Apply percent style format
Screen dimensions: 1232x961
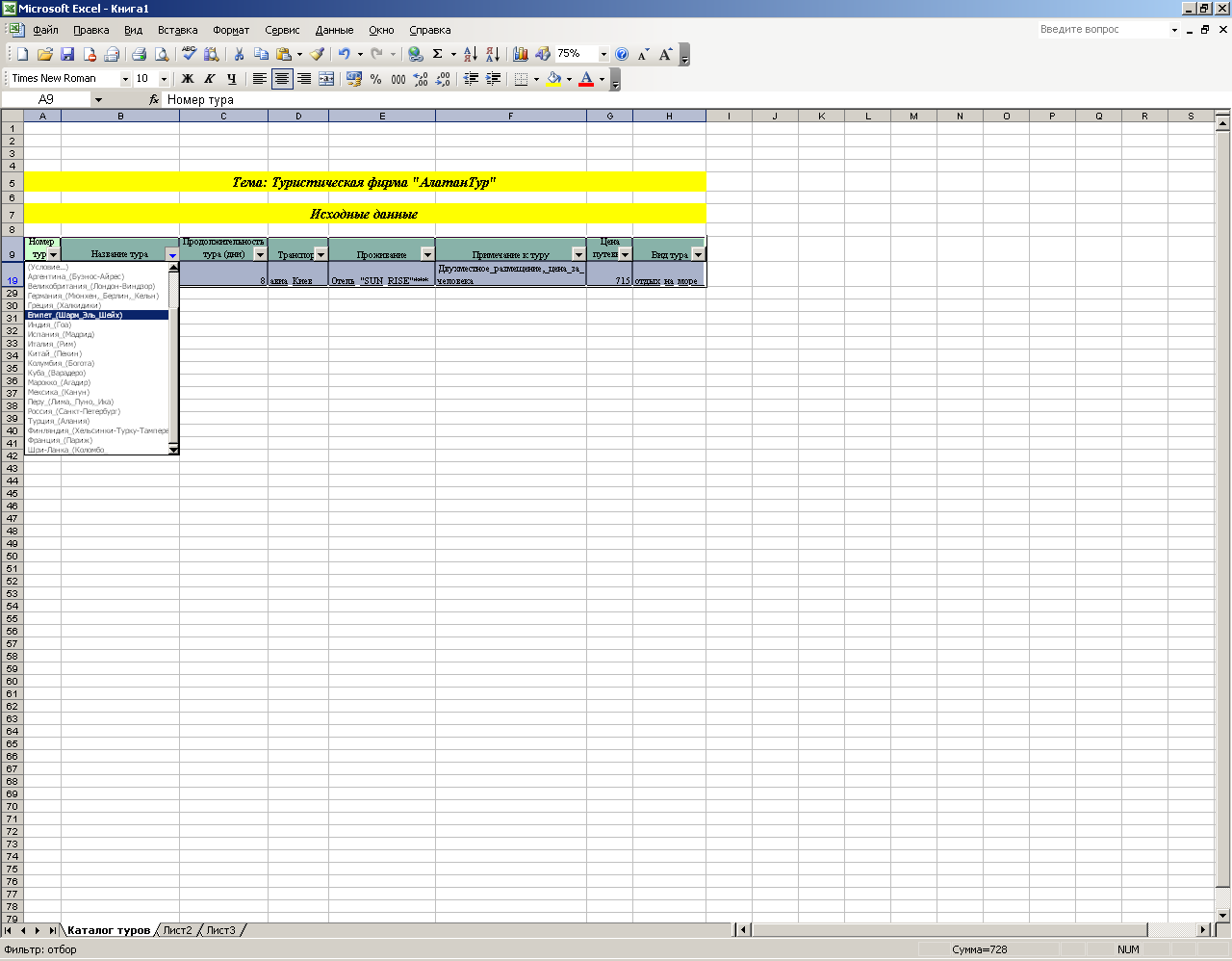375,79
